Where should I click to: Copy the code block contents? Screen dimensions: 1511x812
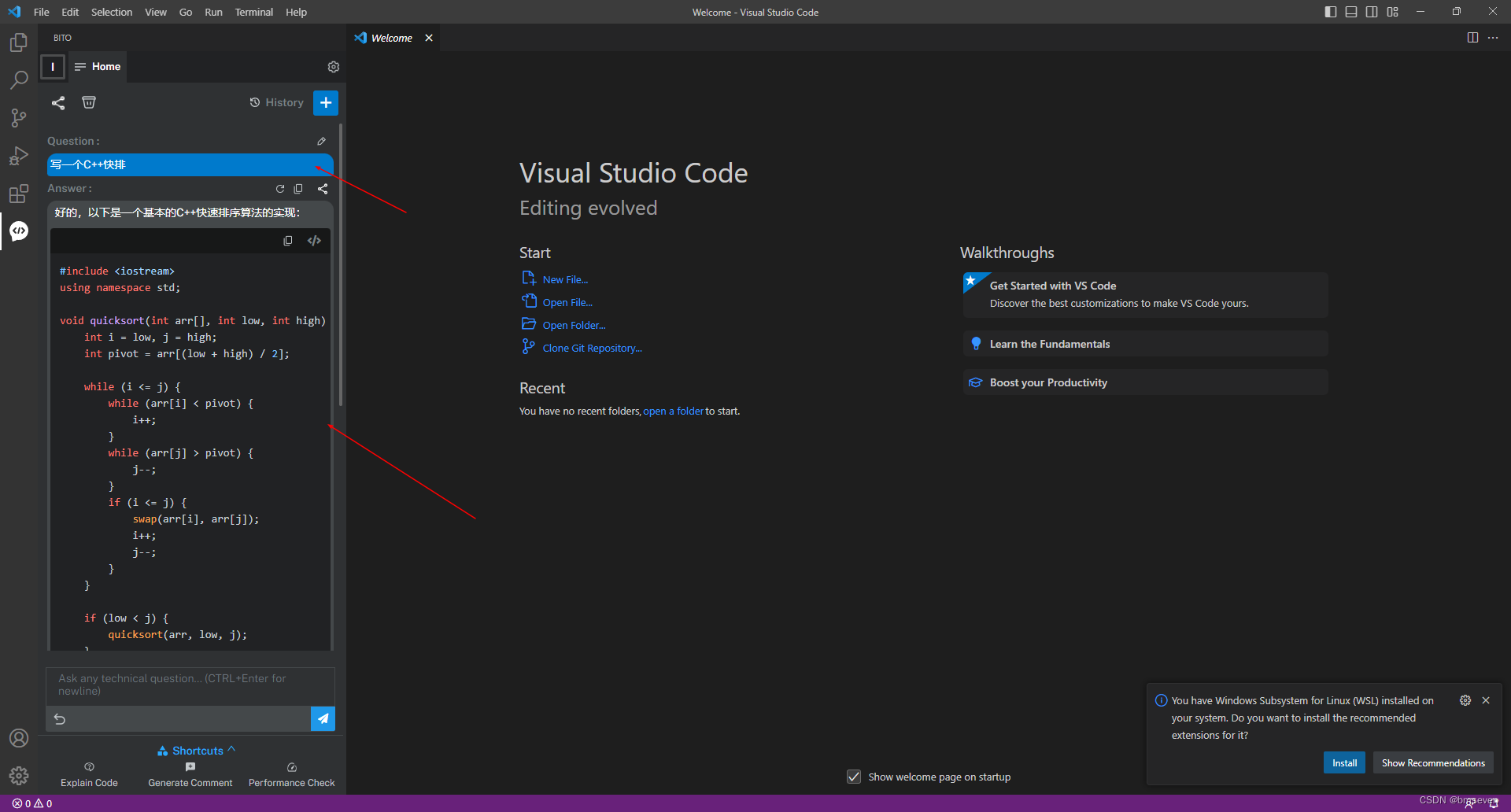click(x=288, y=241)
